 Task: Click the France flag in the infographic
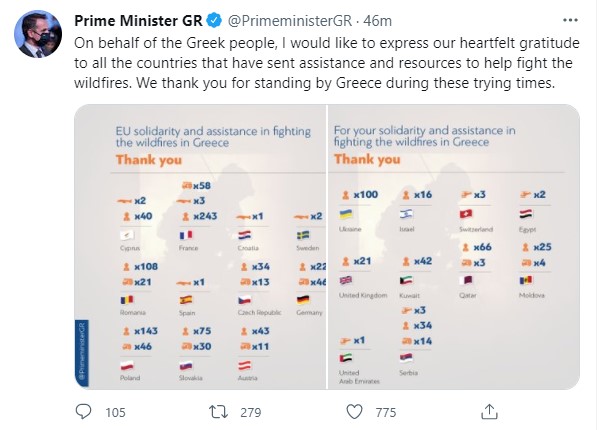click(186, 236)
